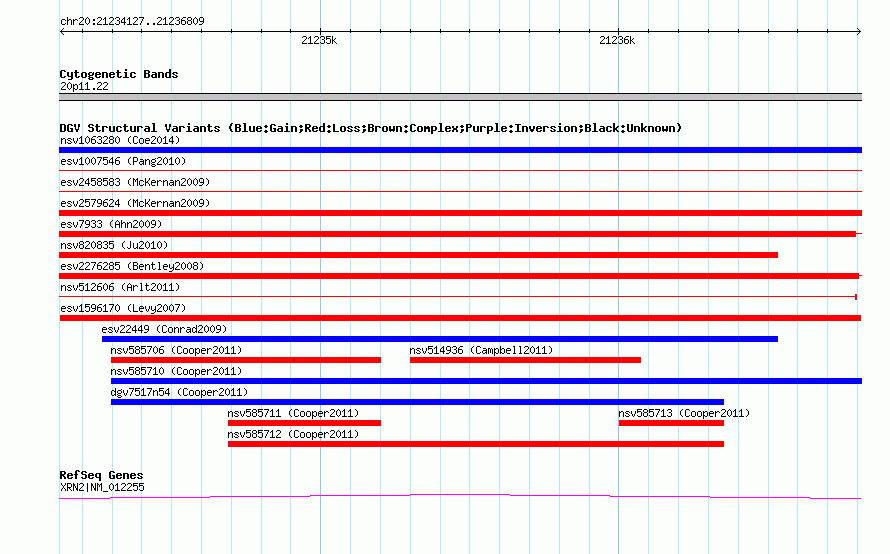Select the thin red nsv512606 variant line
890x554 pixels.
(x=458, y=296)
